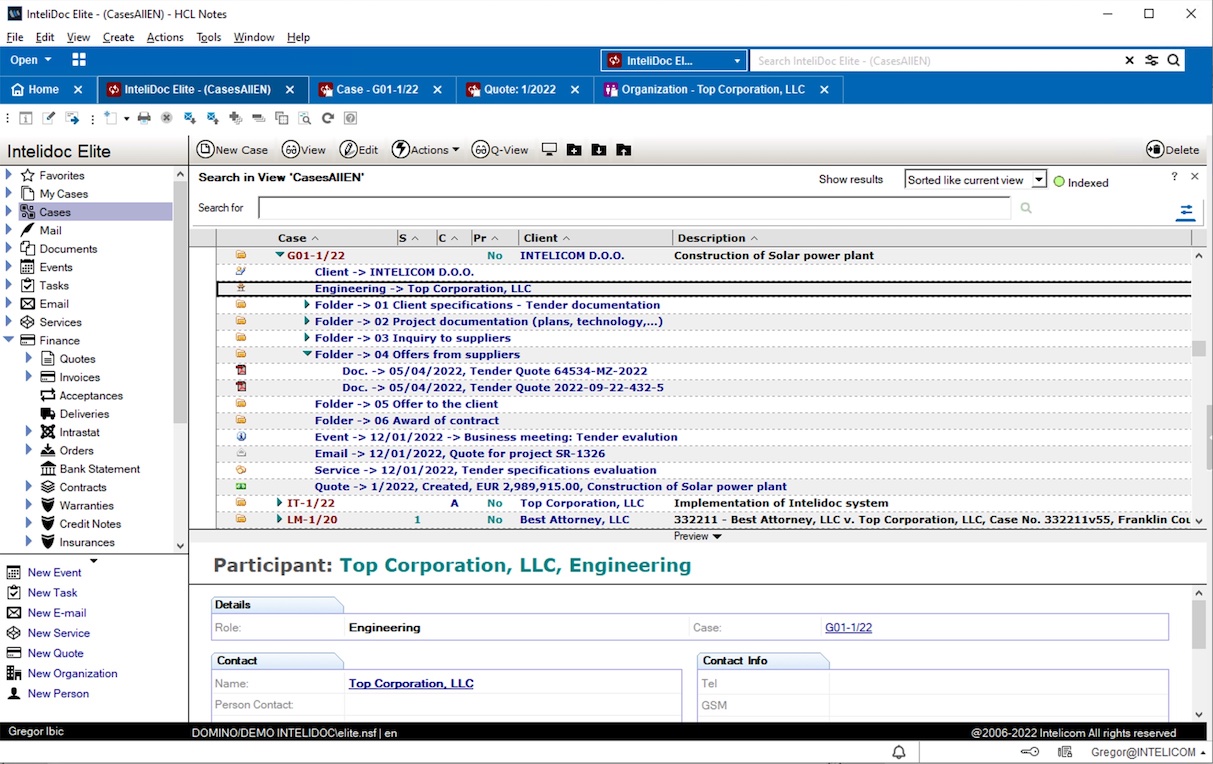The width and height of the screenshot is (1213, 764).
Task: Open the Actions dropdown in action bar
Action: pyautogui.click(x=425, y=150)
